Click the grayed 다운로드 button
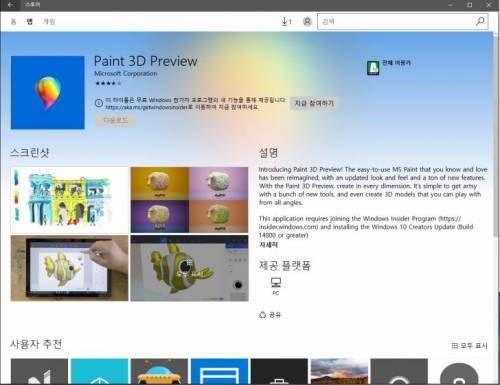 (x=116, y=120)
